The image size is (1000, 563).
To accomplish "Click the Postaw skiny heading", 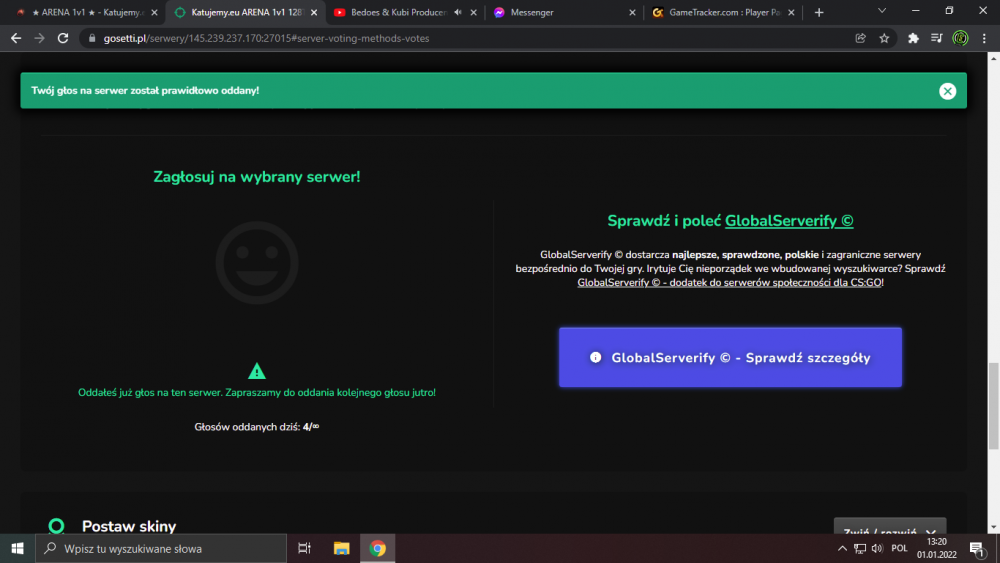I will click(129, 526).
